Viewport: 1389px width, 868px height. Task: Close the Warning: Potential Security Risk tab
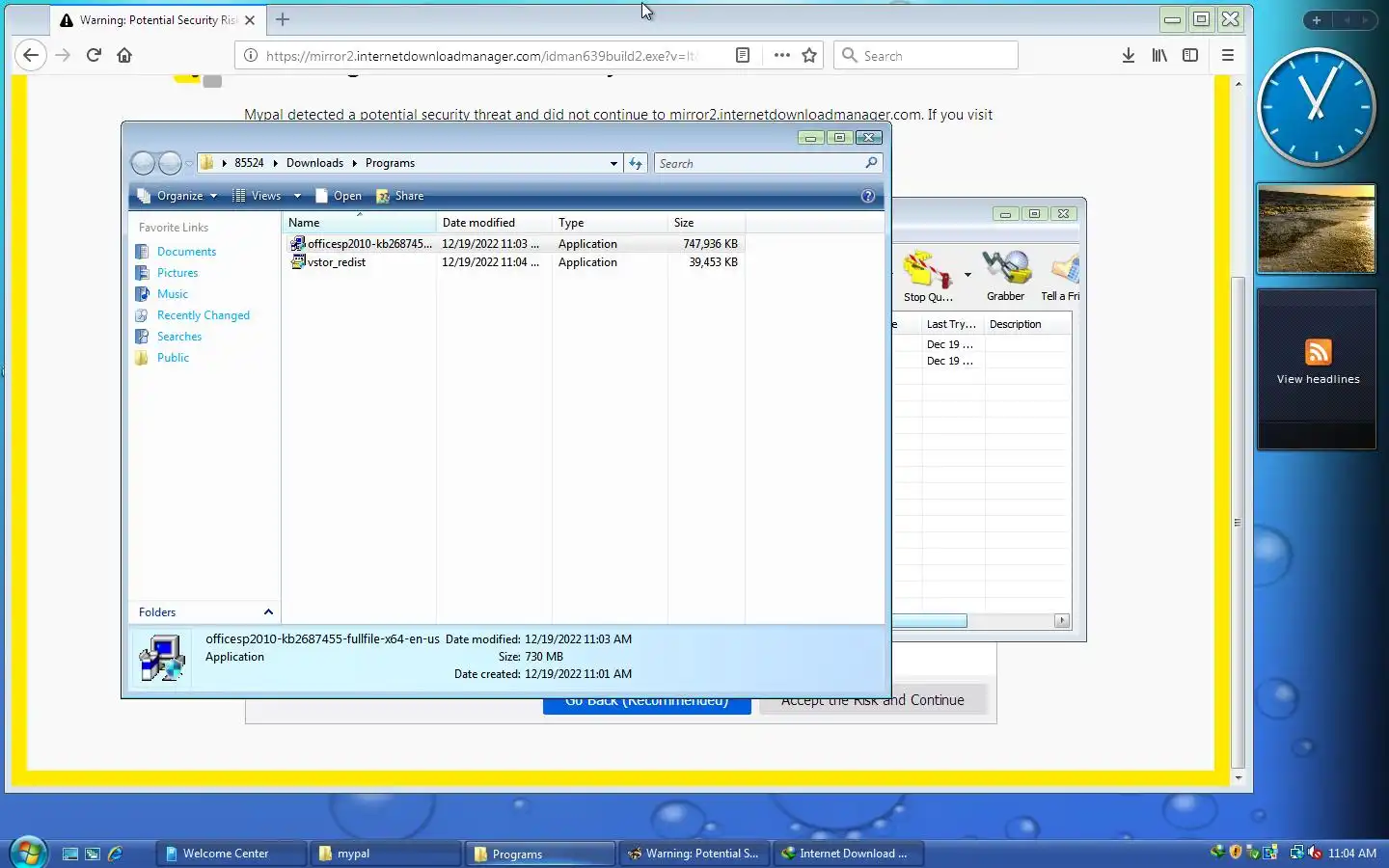(250, 19)
